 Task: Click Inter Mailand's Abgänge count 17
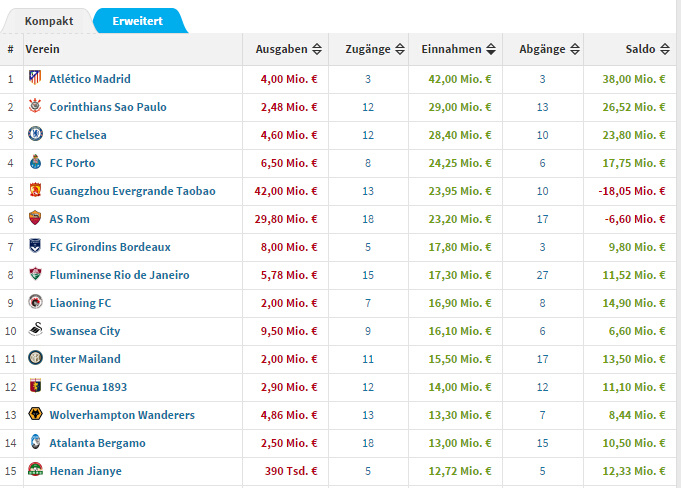pos(542,359)
